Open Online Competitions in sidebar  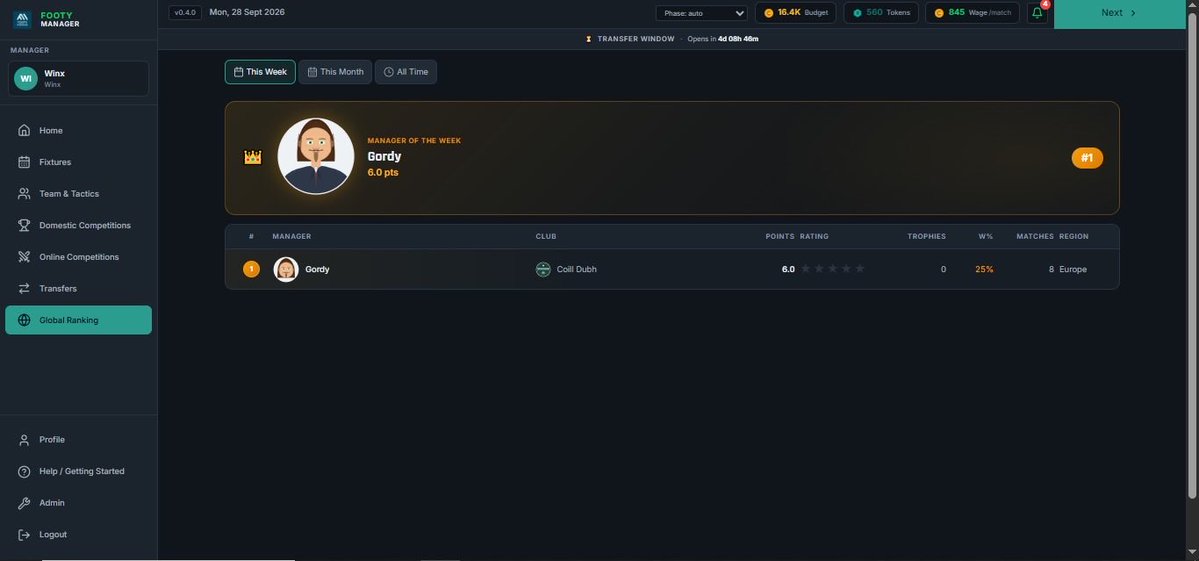(78, 257)
